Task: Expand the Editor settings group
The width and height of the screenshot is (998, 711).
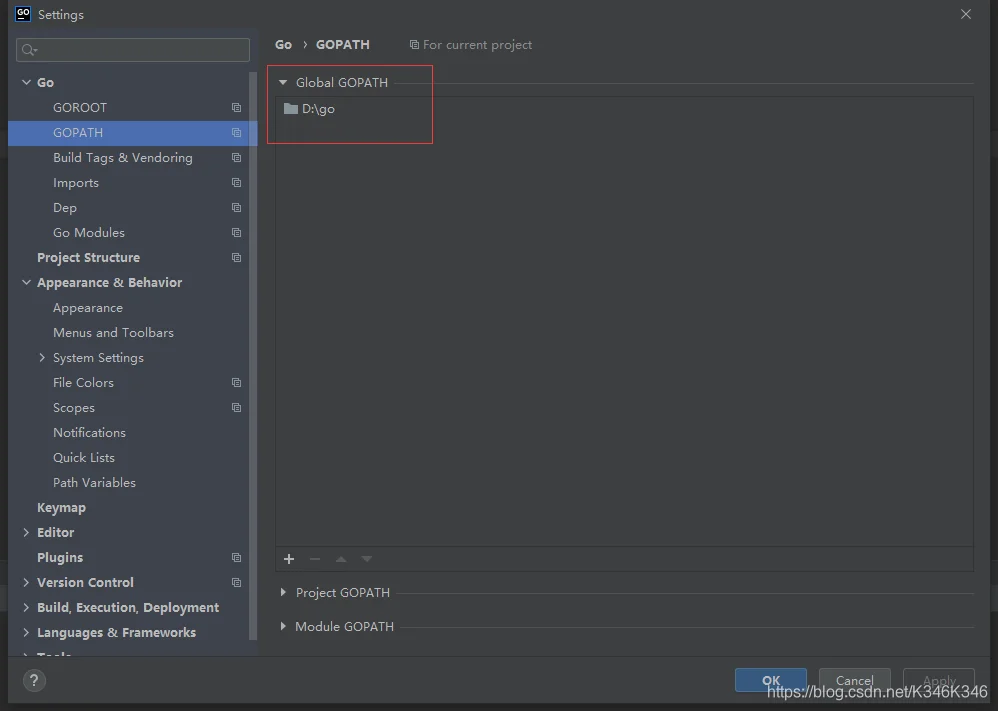Action: click(x=26, y=532)
